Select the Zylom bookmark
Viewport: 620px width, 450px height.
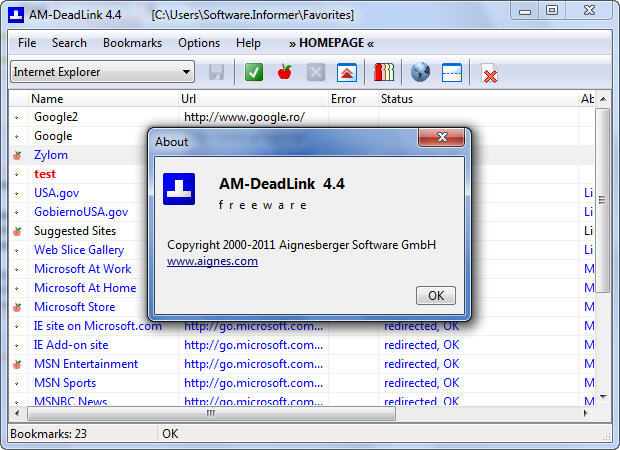click(x=51, y=155)
